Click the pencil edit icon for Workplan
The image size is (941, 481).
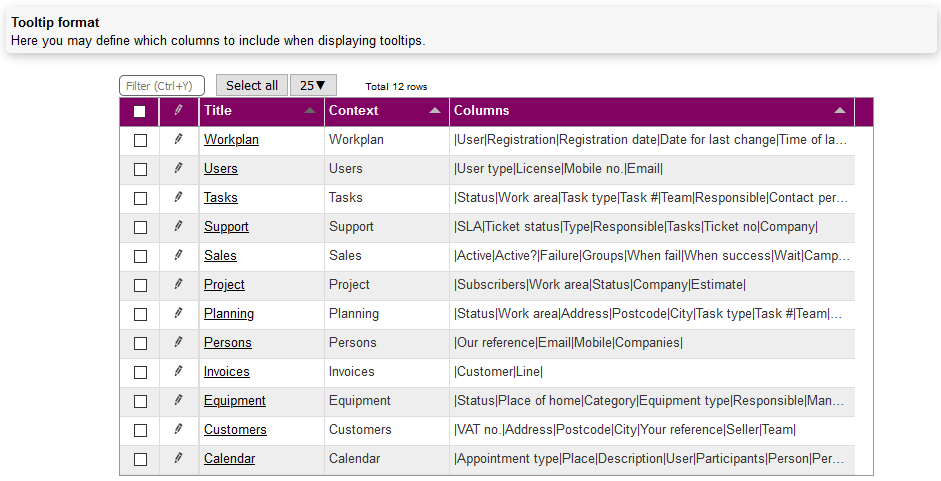point(178,140)
